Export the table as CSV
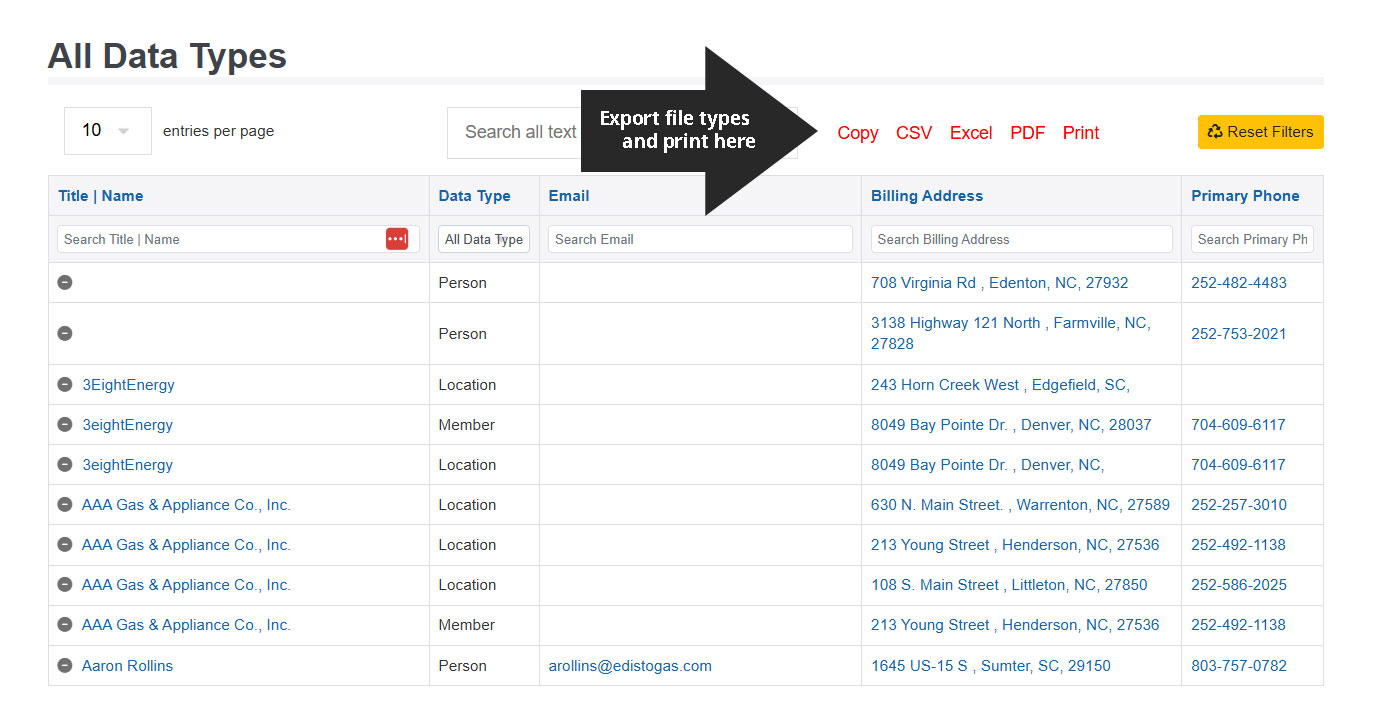Viewport: 1389px width, 709px height. point(913,133)
